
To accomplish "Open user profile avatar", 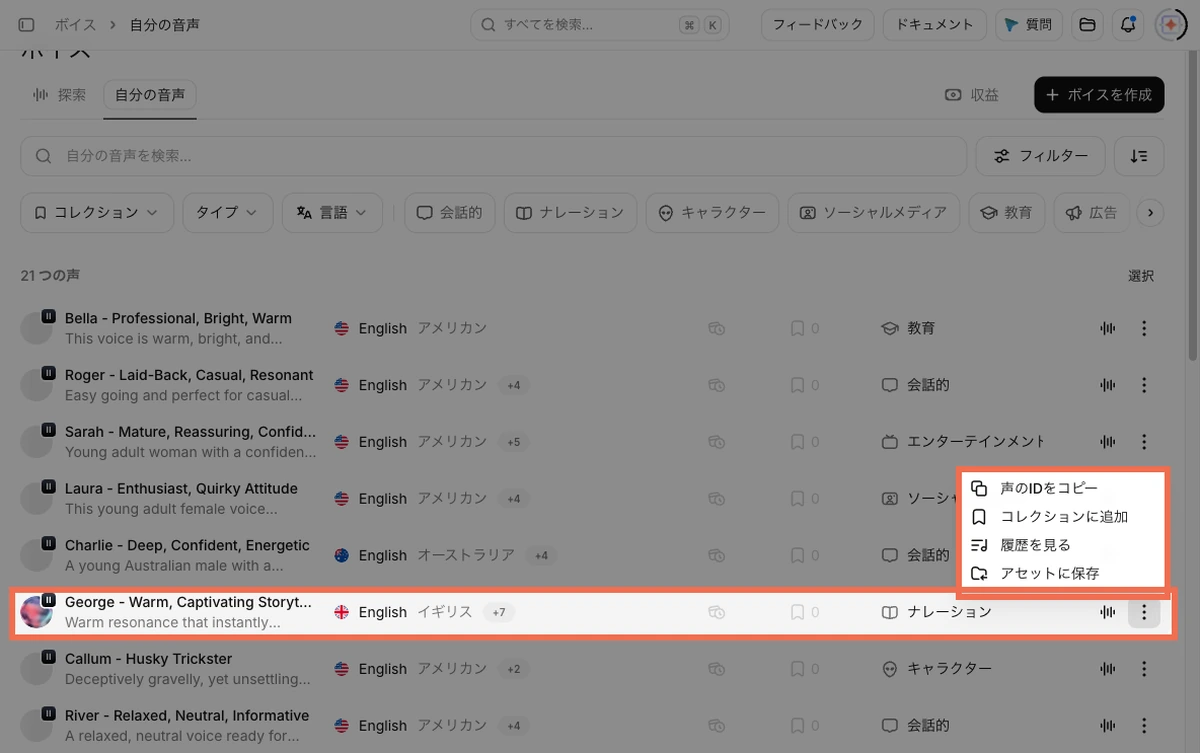I will click(x=1169, y=24).
